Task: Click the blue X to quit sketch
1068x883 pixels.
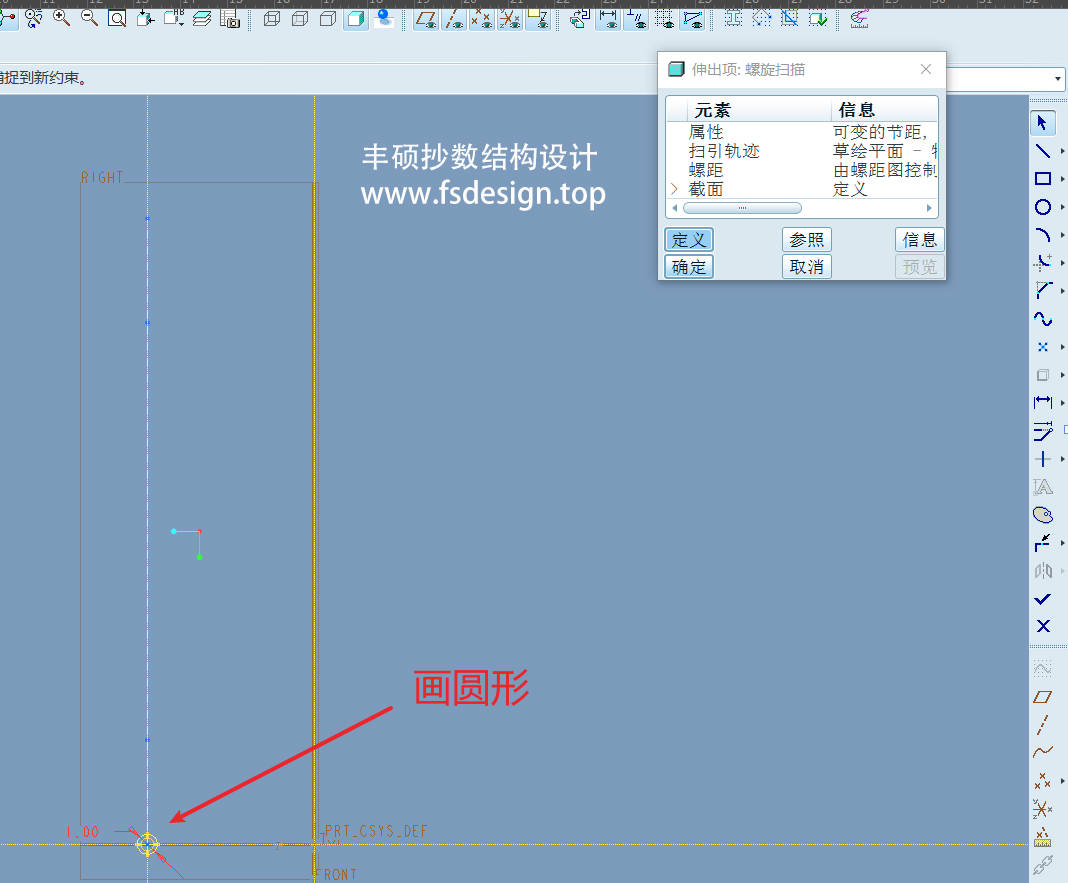Action: [1042, 626]
